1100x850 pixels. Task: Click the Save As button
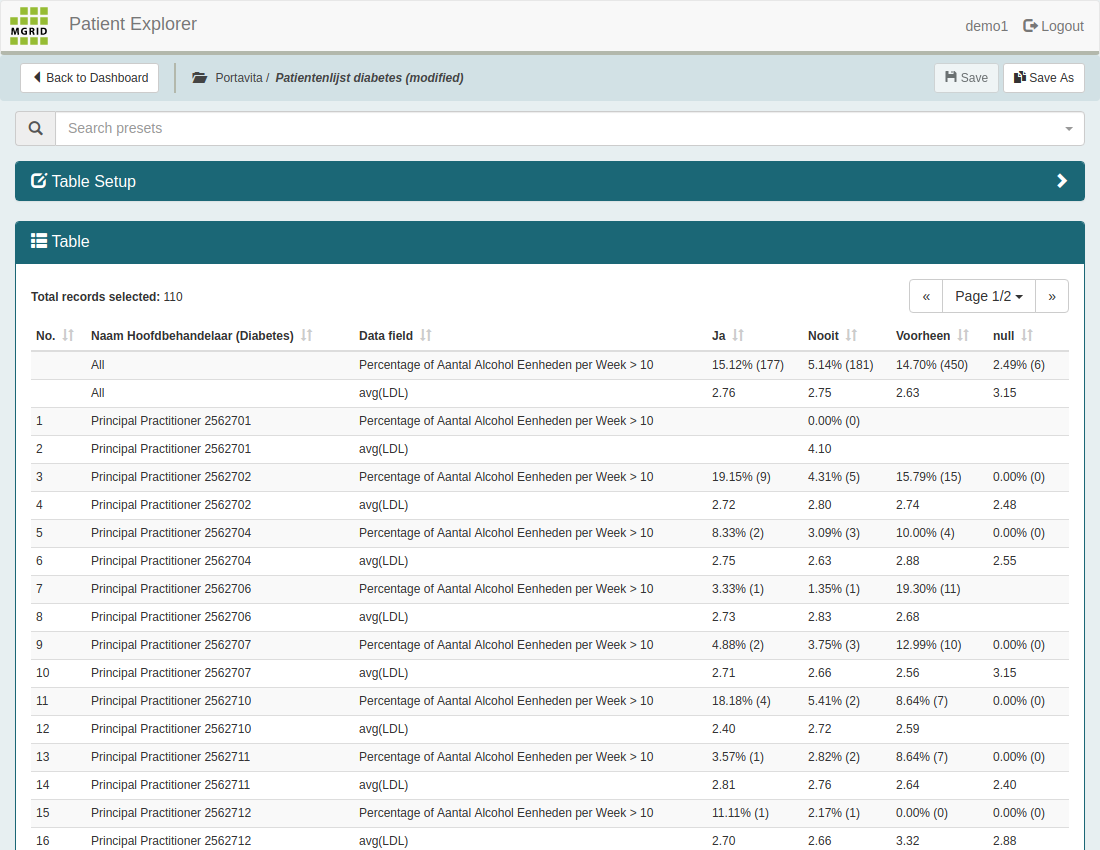click(1044, 78)
